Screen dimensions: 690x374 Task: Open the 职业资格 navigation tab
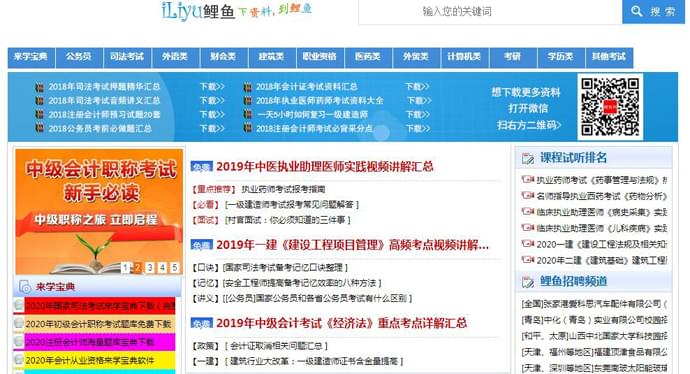tap(319, 57)
